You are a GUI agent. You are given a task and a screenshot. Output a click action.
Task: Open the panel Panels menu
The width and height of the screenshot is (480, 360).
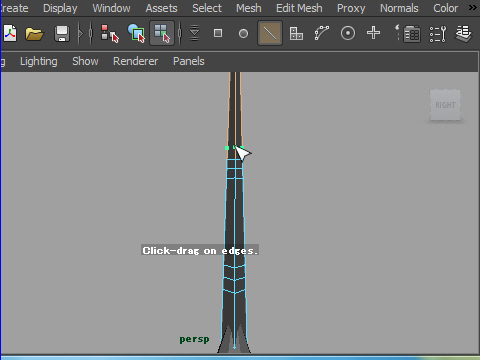[189, 61]
